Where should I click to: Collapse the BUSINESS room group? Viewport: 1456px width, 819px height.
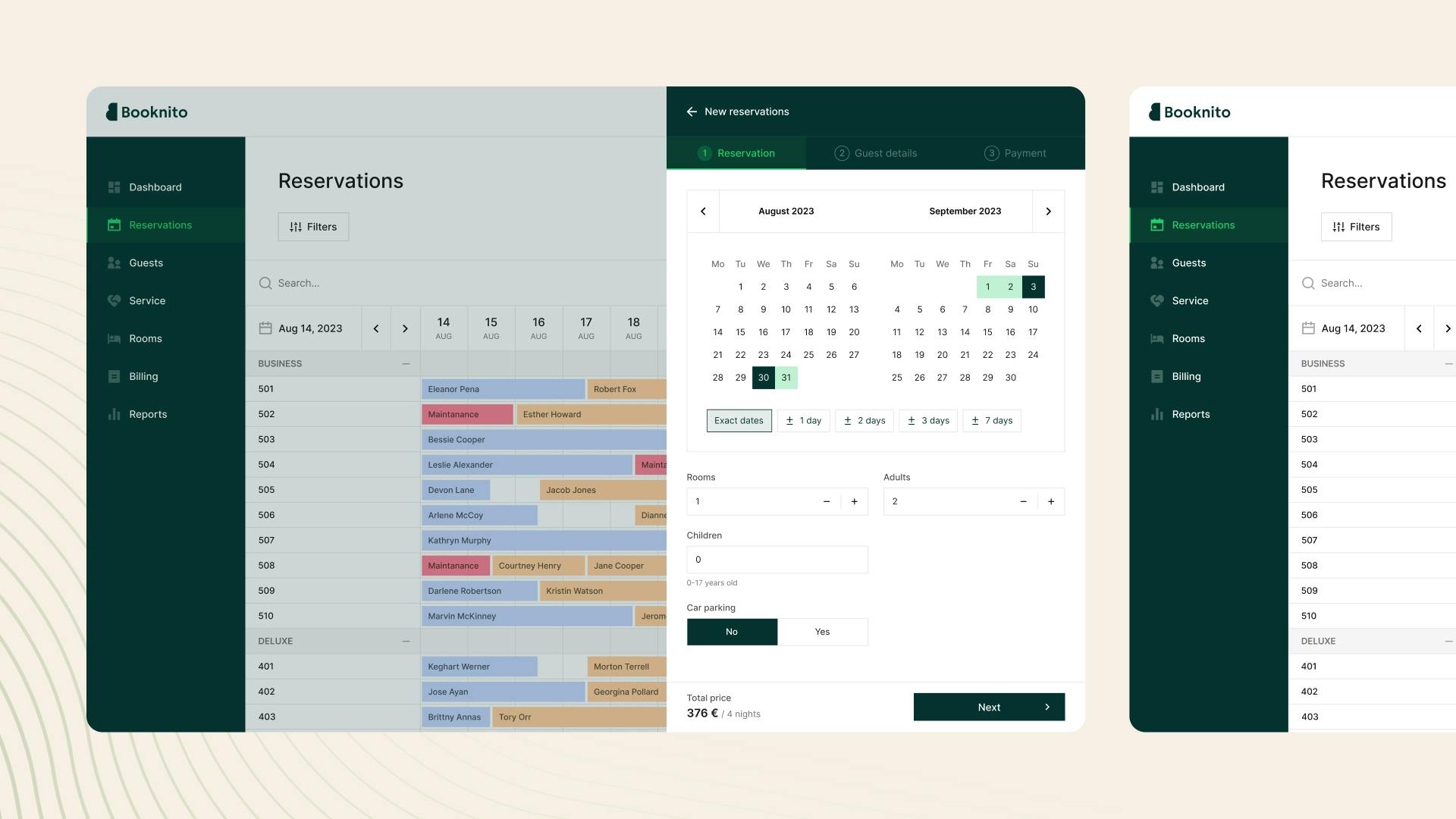[406, 364]
